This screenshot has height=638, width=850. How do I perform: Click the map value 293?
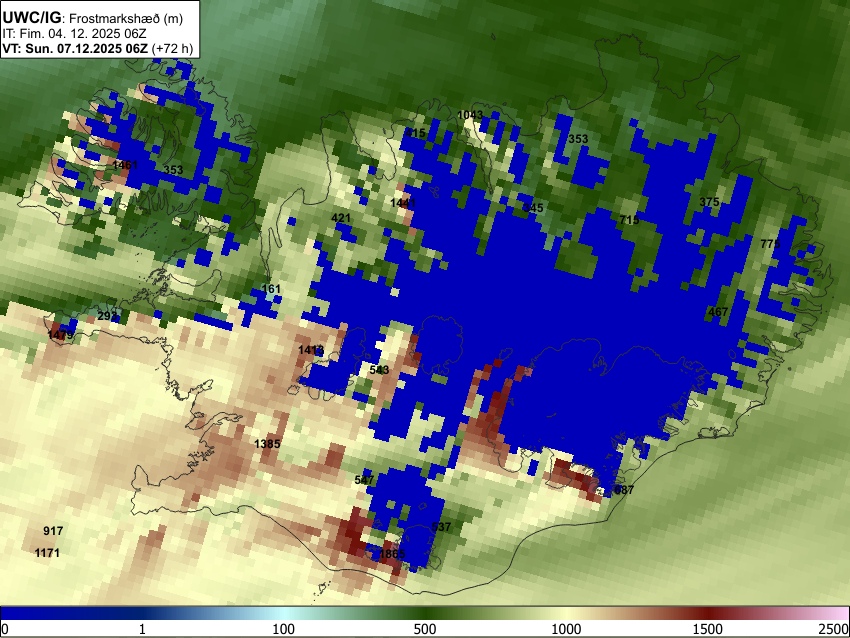tap(107, 315)
